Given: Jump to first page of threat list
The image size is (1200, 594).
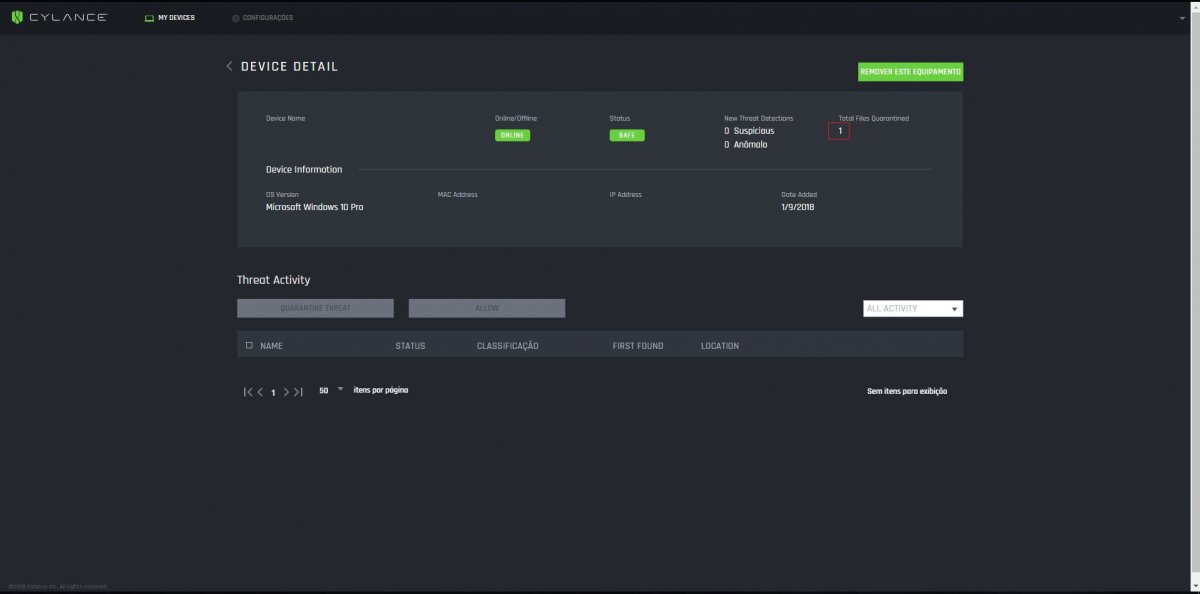Looking at the screenshot, I should tap(247, 392).
